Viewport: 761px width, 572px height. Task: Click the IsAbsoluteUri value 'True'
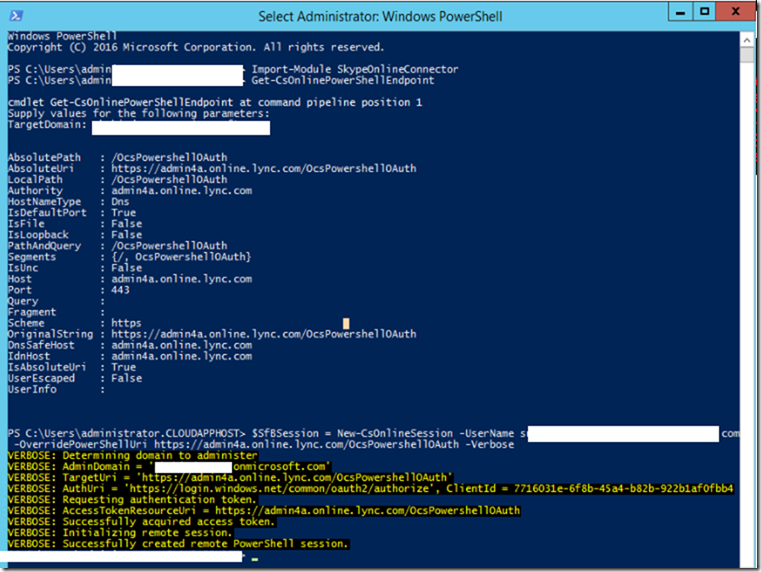click(123, 367)
